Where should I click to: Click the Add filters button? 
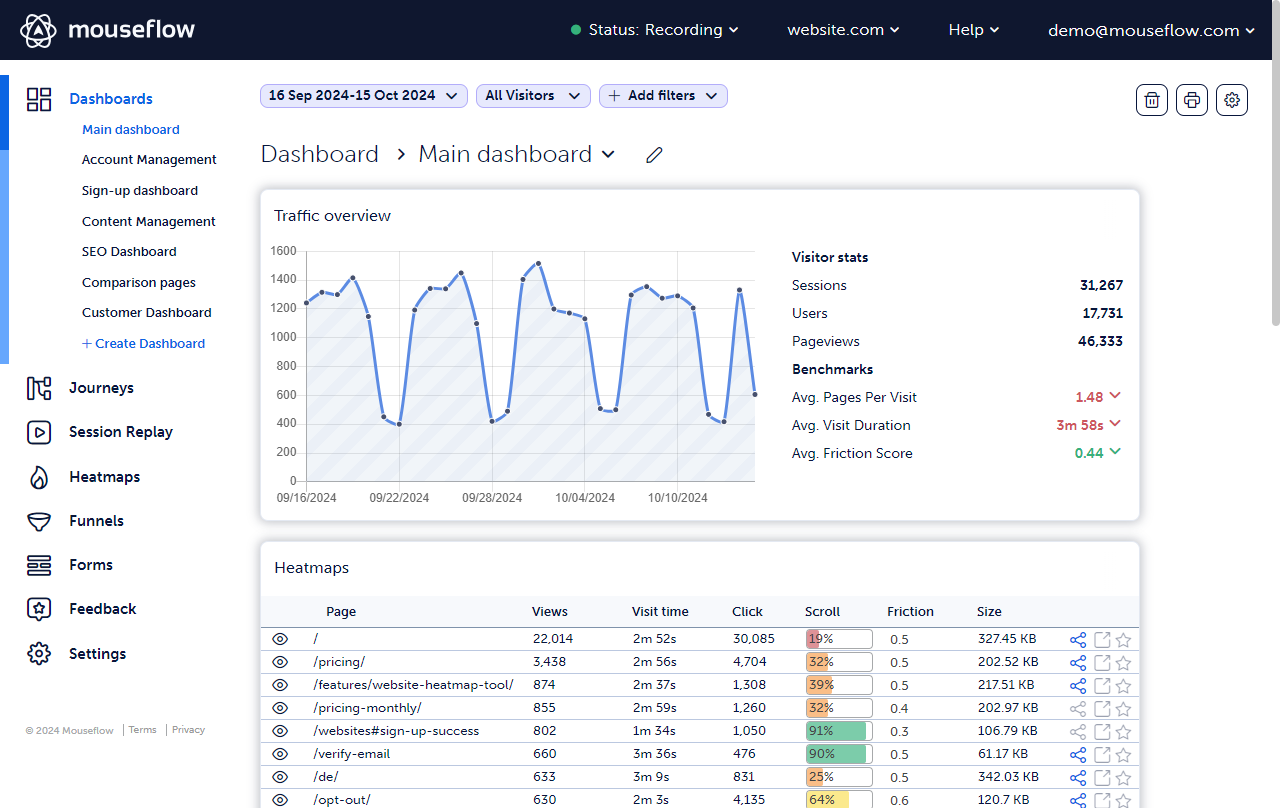tap(663, 96)
